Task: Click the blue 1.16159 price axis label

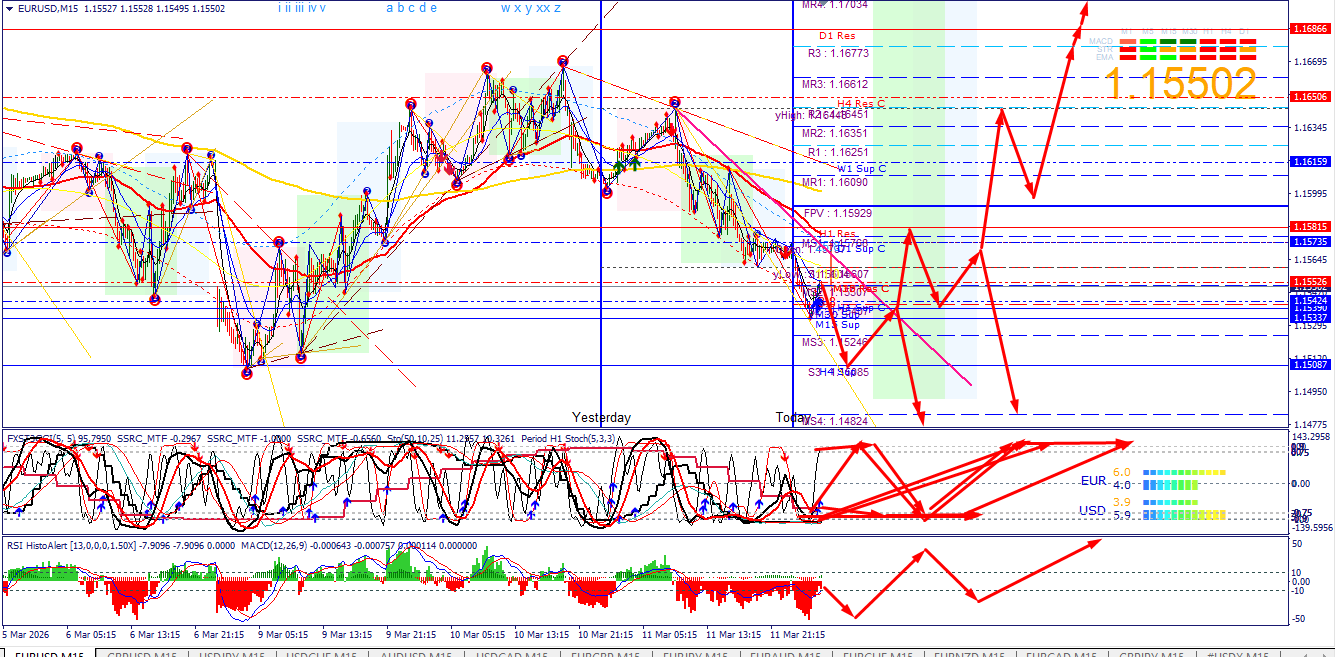Action: coord(1309,161)
